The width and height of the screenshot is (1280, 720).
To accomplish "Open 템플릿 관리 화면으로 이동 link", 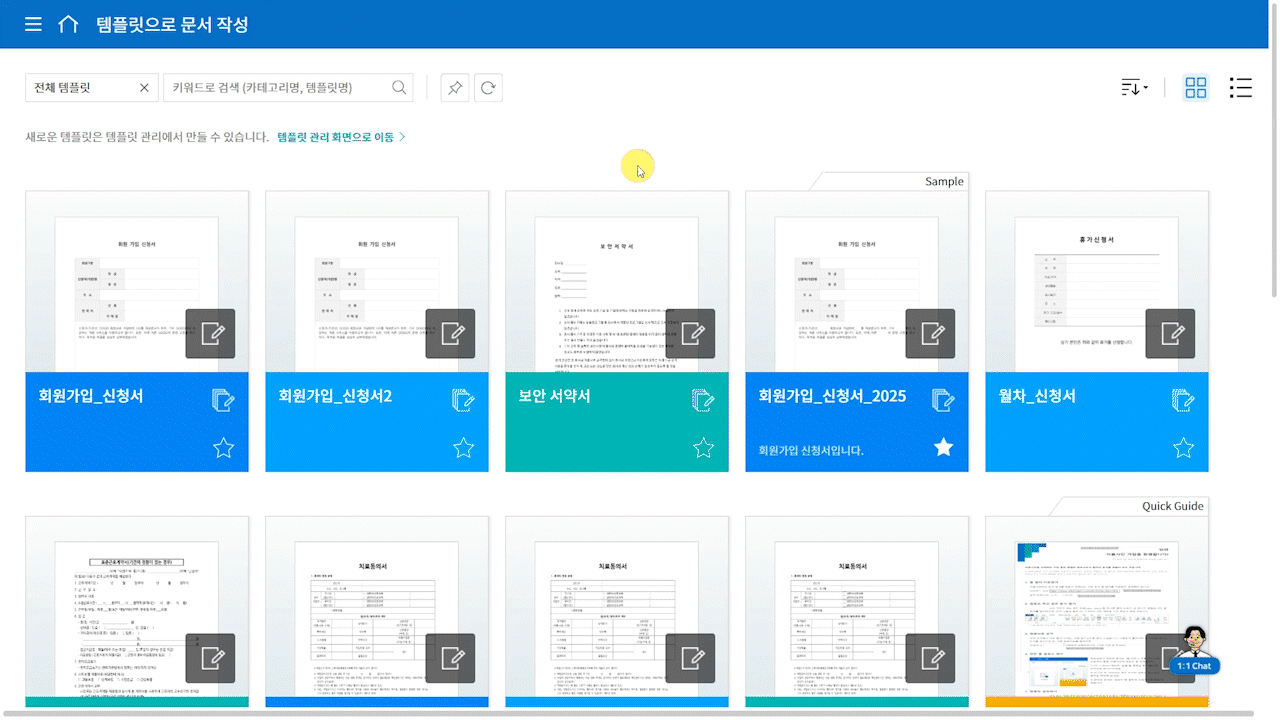I will (x=340, y=137).
